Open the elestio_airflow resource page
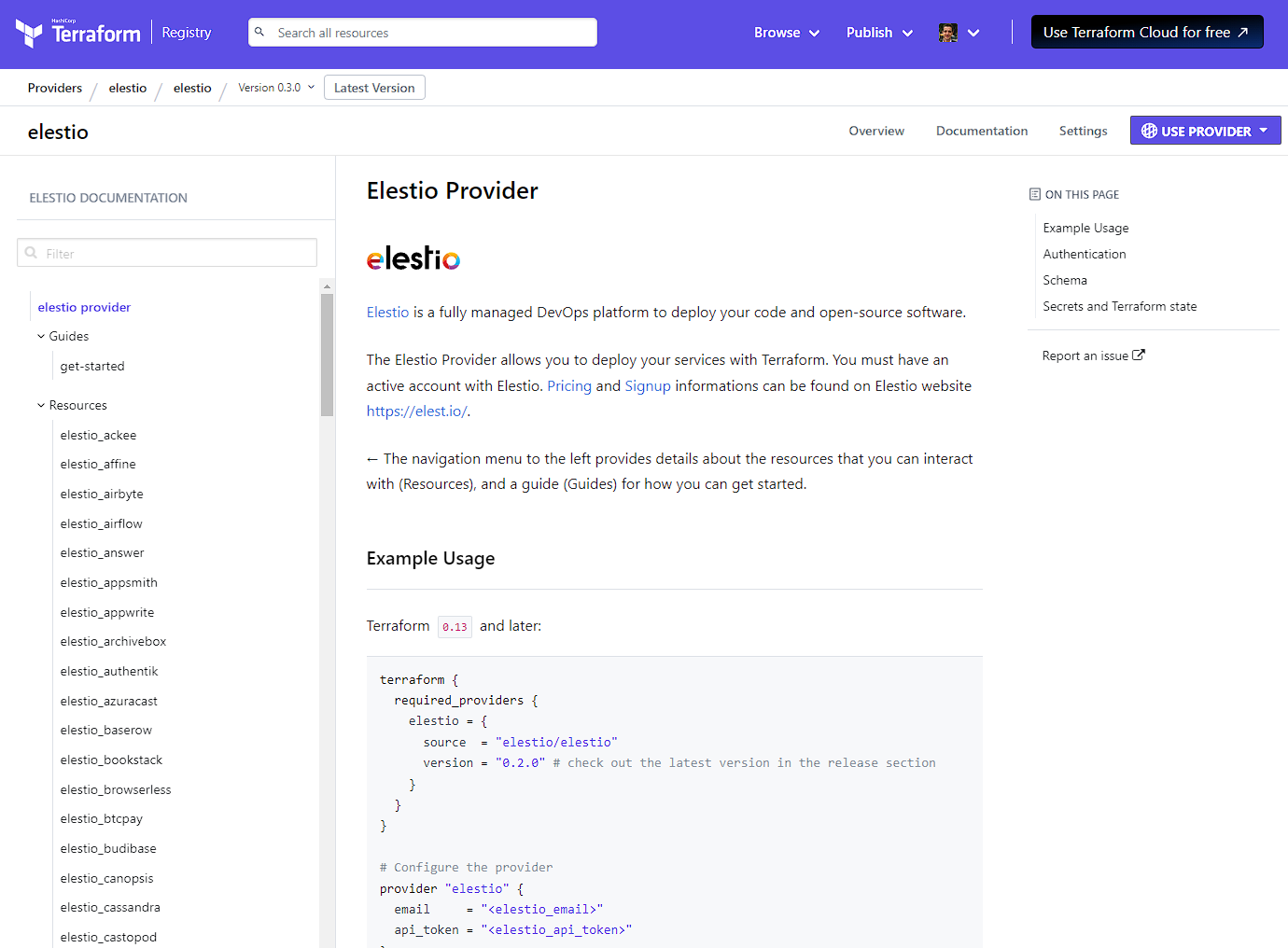1288x948 pixels. click(x=102, y=523)
